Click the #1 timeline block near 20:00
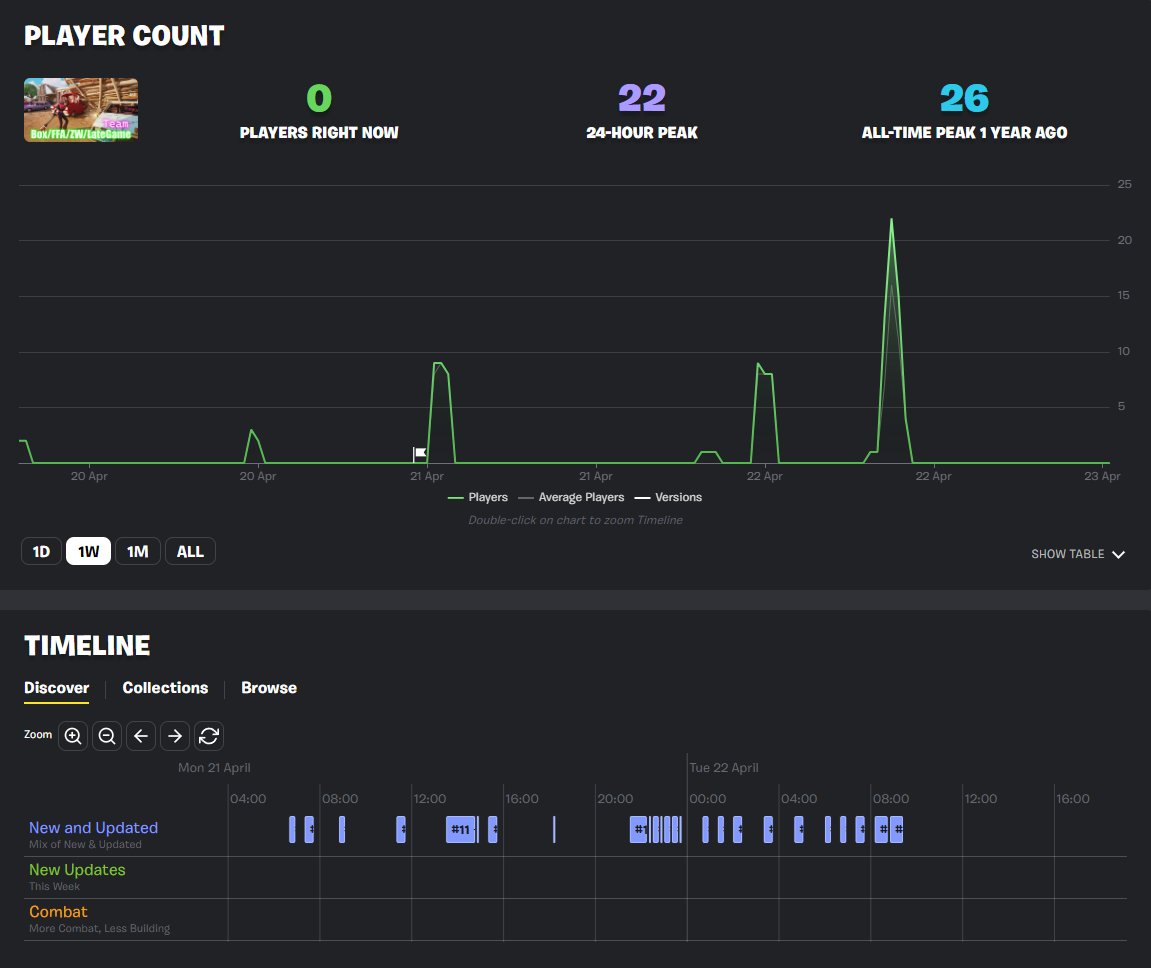Image resolution: width=1151 pixels, height=968 pixels. pyautogui.click(x=639, y=829)
